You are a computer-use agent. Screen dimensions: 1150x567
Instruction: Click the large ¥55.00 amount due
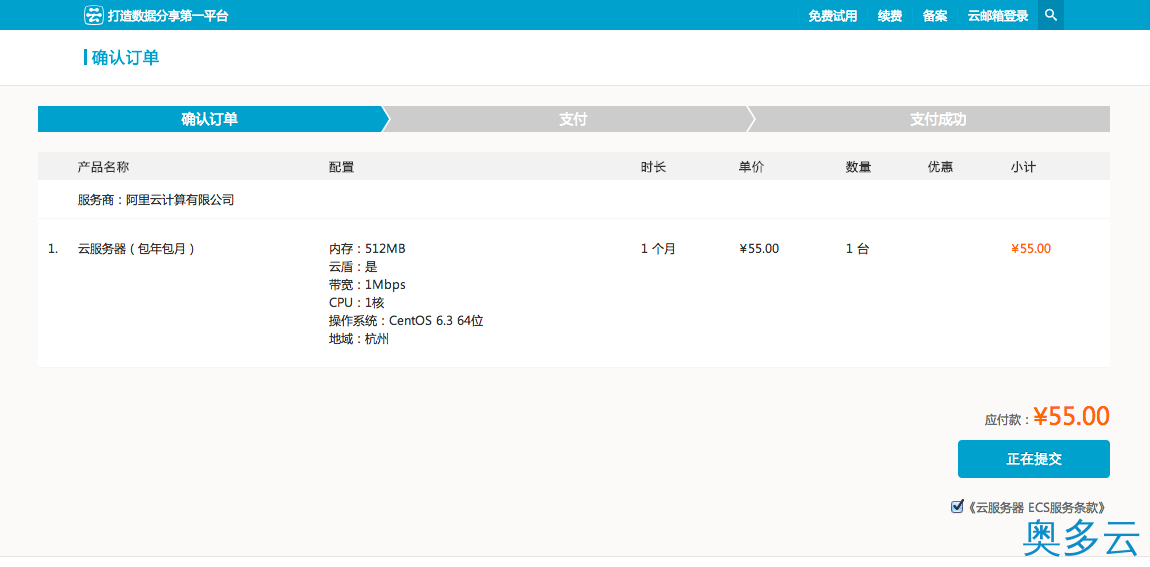click(1072, 417)
